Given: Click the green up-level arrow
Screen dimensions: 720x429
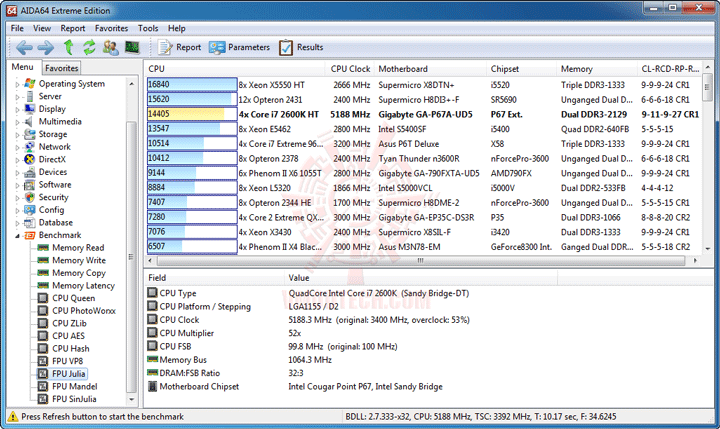Looking at the screenshot, I should pos(68,47).
